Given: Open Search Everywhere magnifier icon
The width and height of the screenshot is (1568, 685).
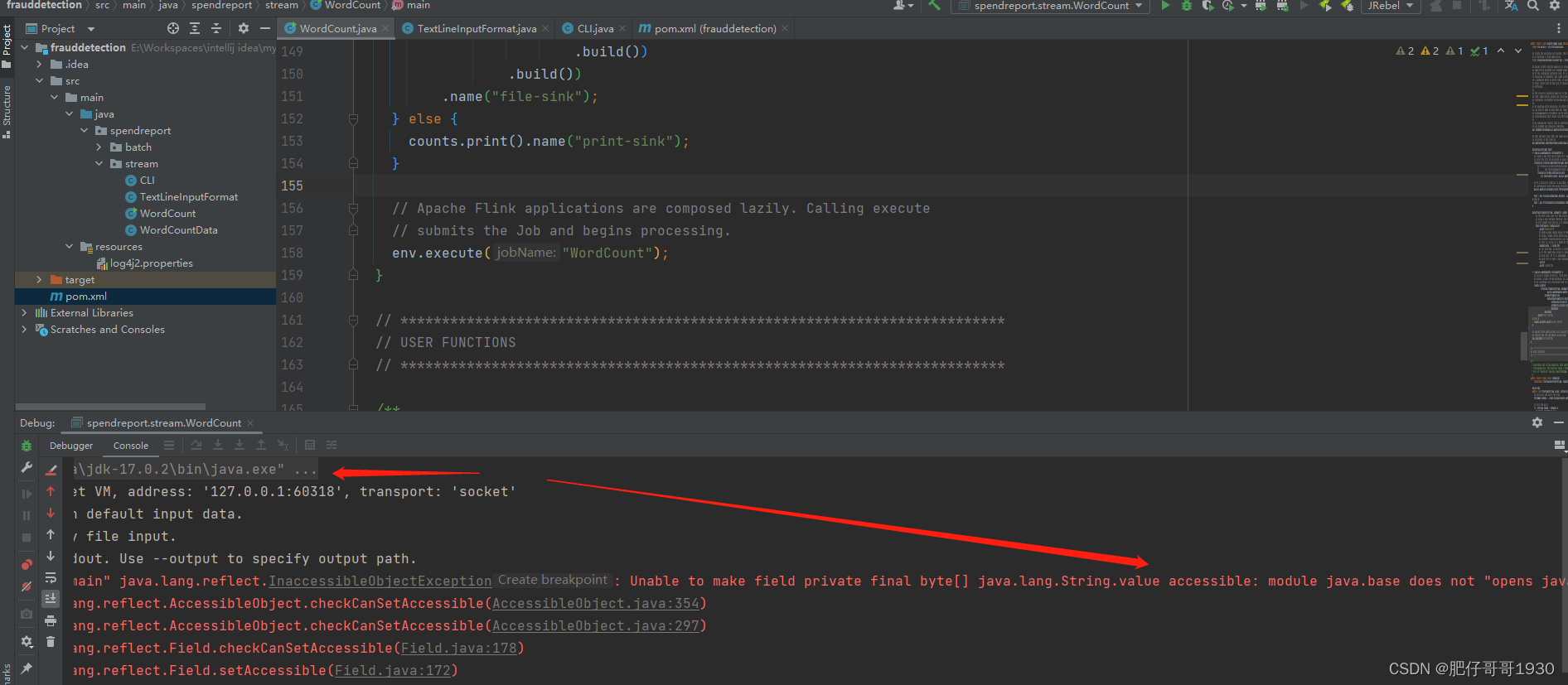Looking at the screenshot, I should [1533, 6].
